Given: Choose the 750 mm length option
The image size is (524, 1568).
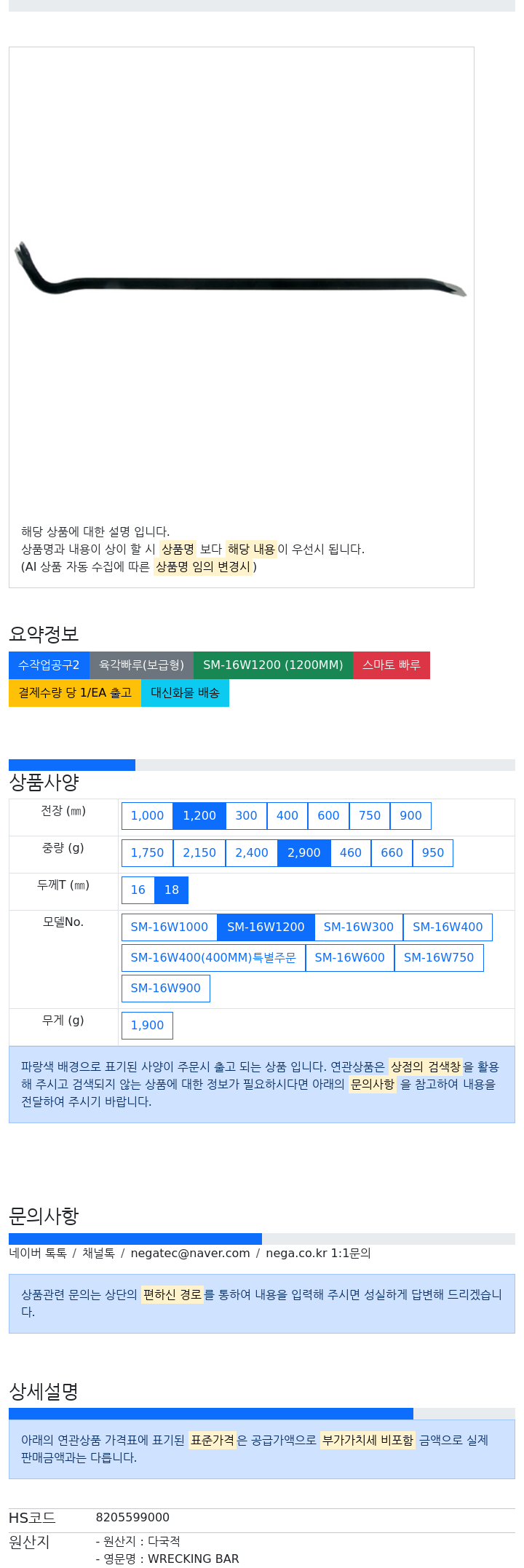Looking at the screenshot, I should click(x=370, y=815).
